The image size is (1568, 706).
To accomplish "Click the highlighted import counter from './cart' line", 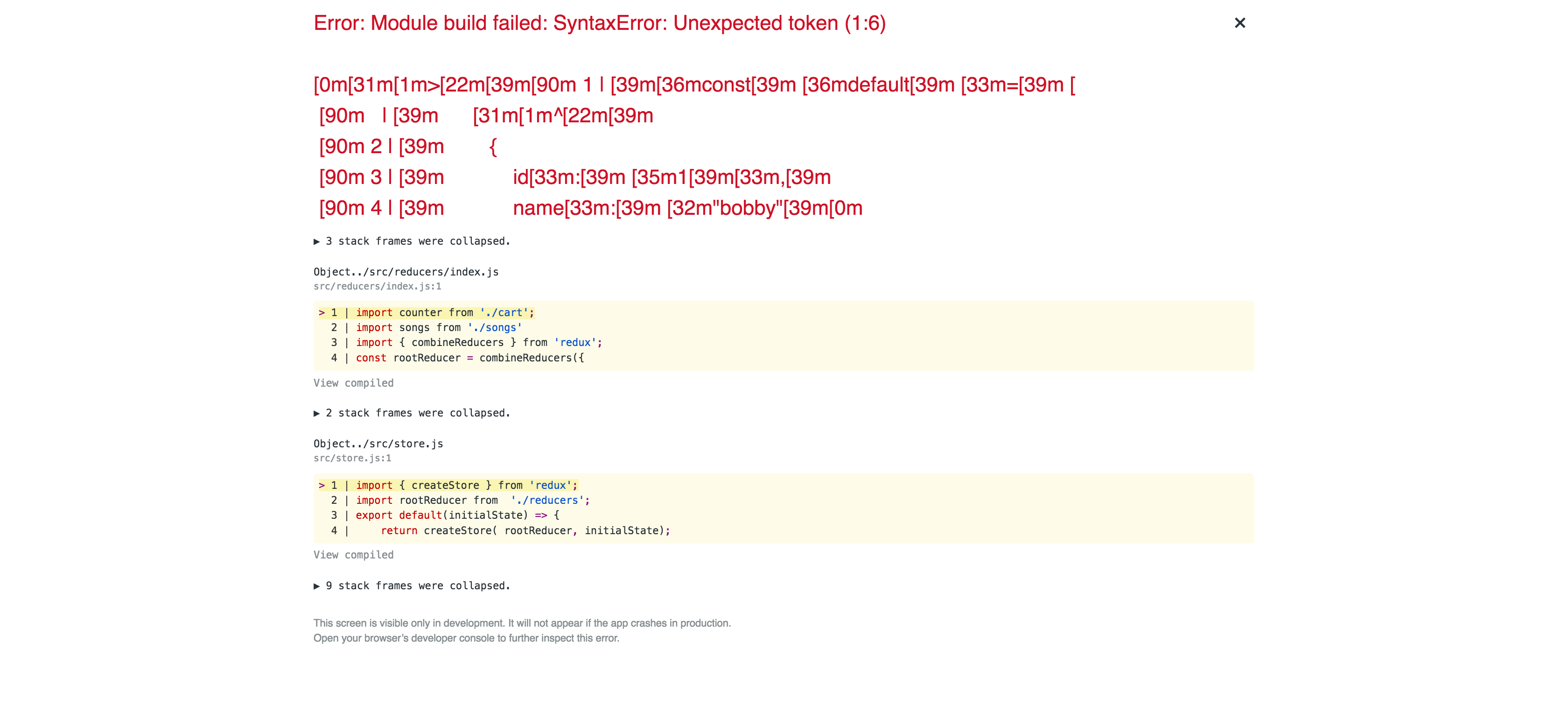I will point(426,312).
